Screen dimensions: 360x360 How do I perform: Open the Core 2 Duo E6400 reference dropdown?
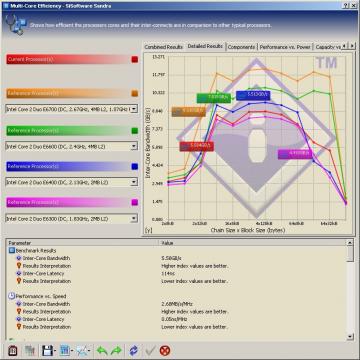tap(134, 182)
